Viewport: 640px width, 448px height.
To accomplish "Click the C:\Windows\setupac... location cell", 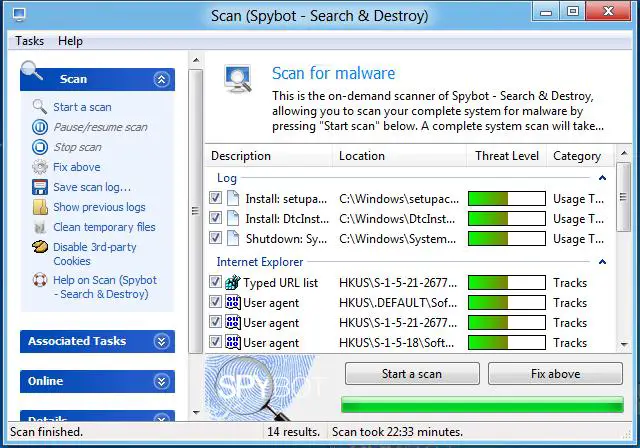I will click(x=399, y=199).
